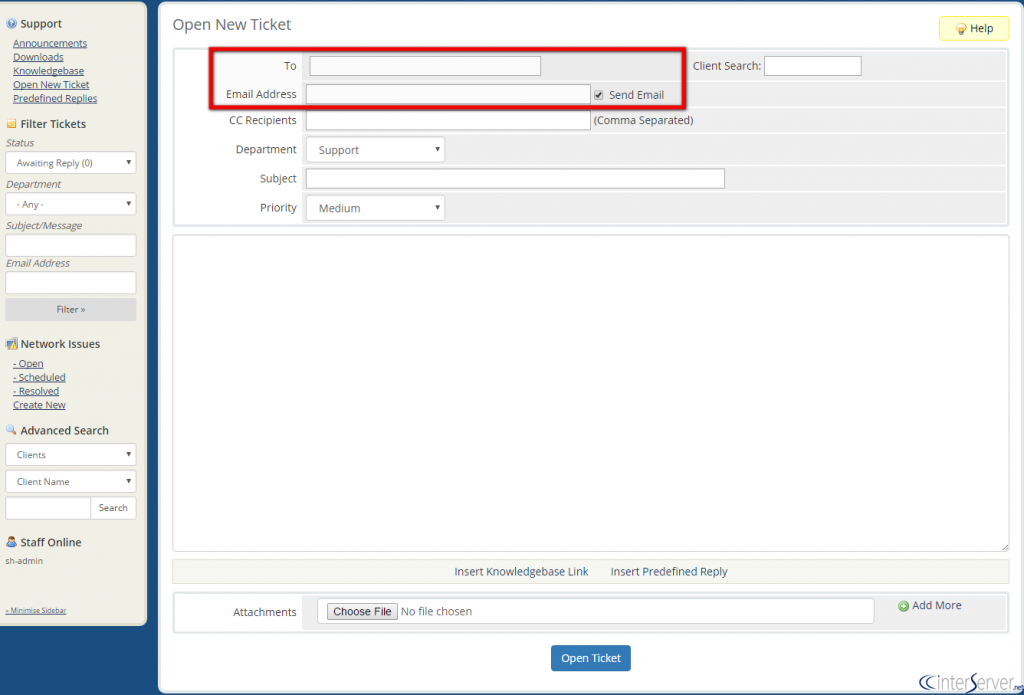Click Insert Predefined Reply
The image size is (1024, 695).
[669, 572]
